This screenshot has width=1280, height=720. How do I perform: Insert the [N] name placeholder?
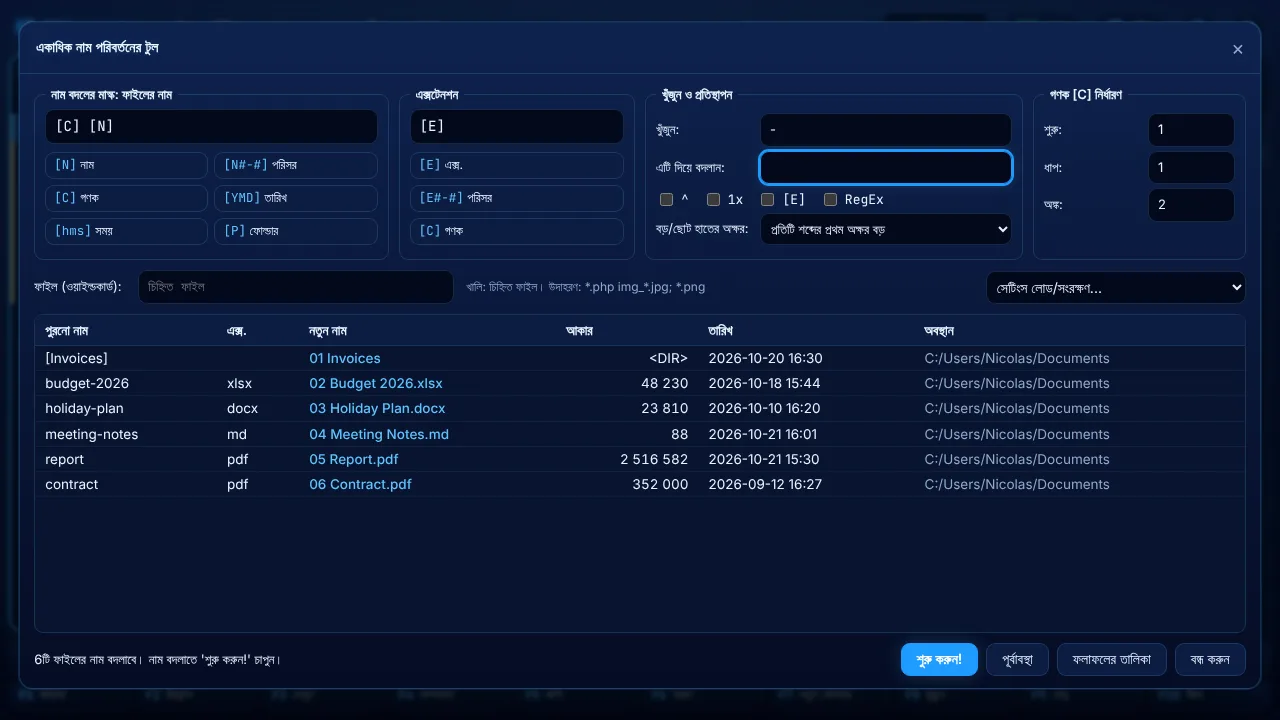[x=126, y=165]
